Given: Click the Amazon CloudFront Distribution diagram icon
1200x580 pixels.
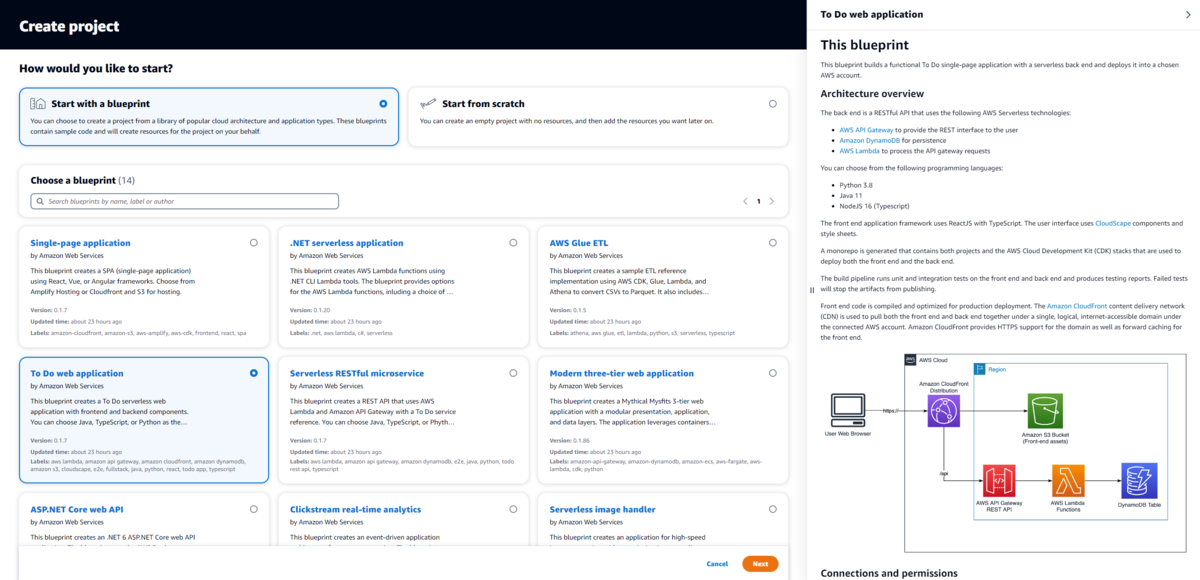Looking at the screenshot, I should (x=943, y=411).
